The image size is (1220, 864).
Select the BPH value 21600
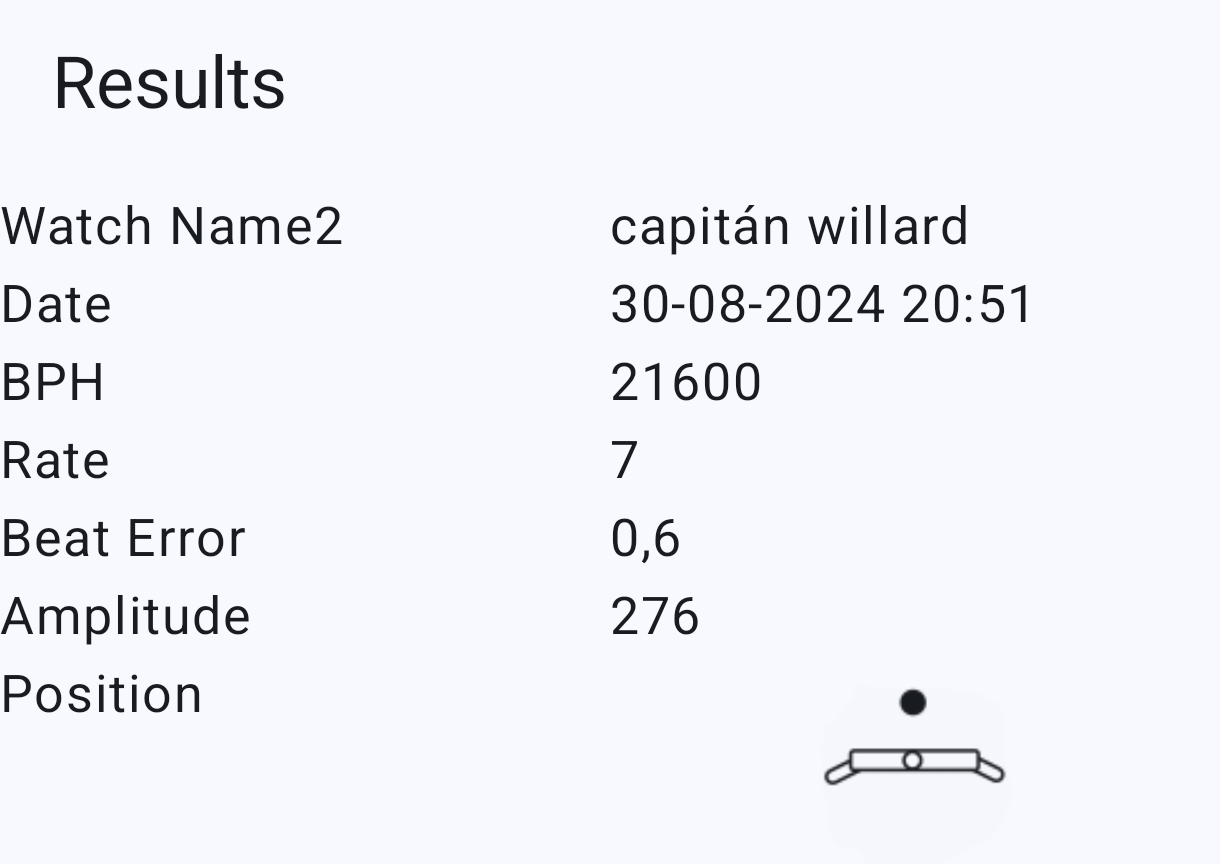[x=686, y=382]
